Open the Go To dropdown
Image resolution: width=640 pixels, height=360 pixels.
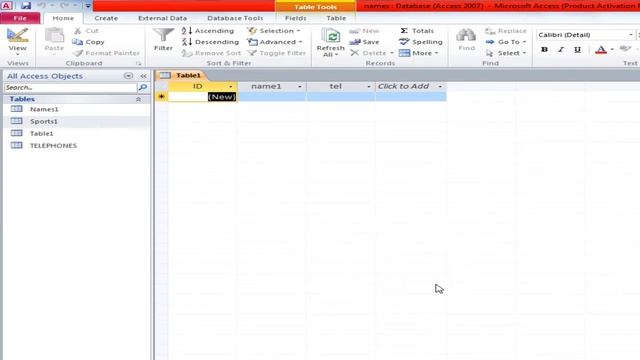pyautogui.click(x=506, y=42)
